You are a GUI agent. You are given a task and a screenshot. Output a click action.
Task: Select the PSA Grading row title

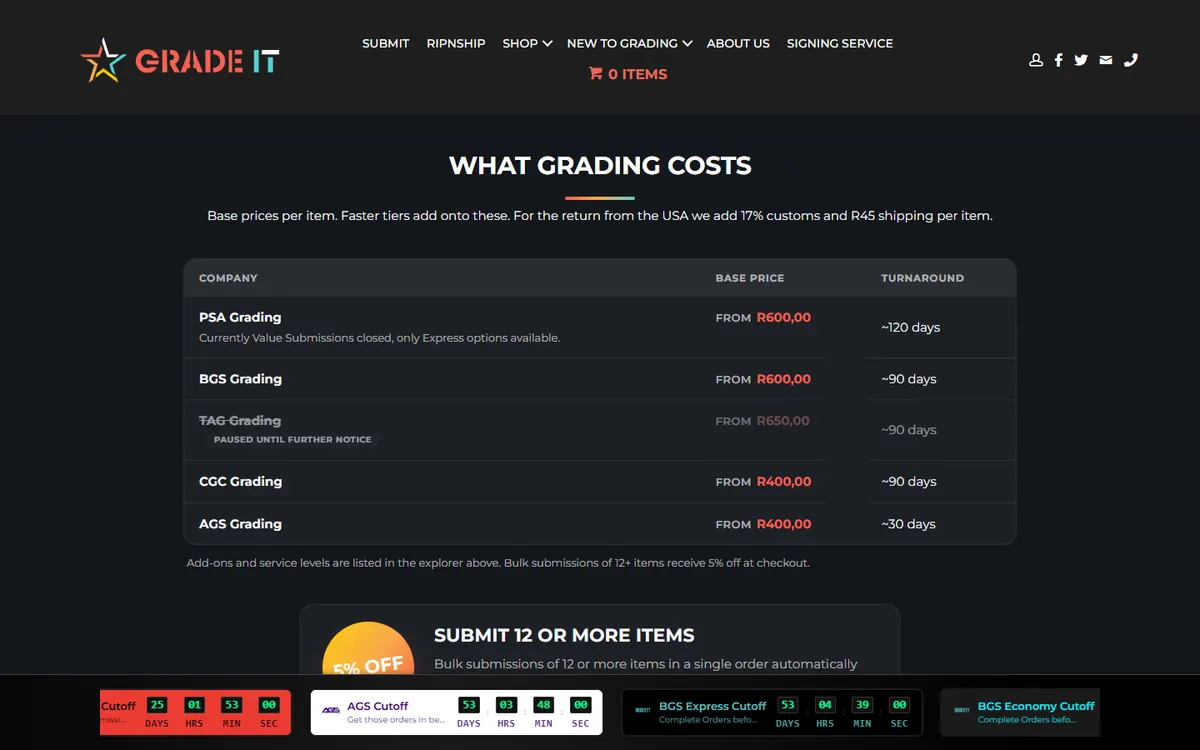[x=240, y=318]
